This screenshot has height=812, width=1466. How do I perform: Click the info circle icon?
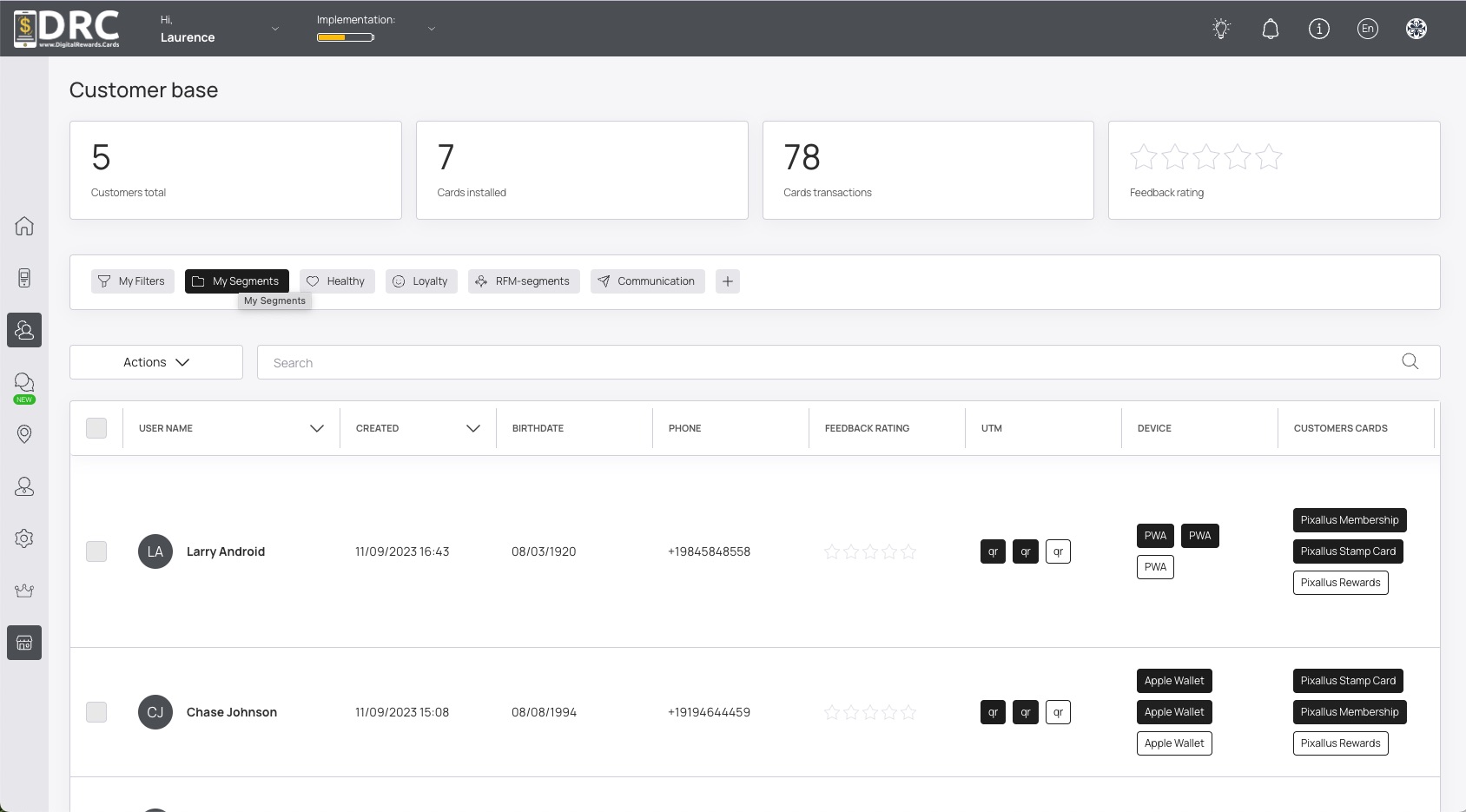click(x=1319, y=29)
